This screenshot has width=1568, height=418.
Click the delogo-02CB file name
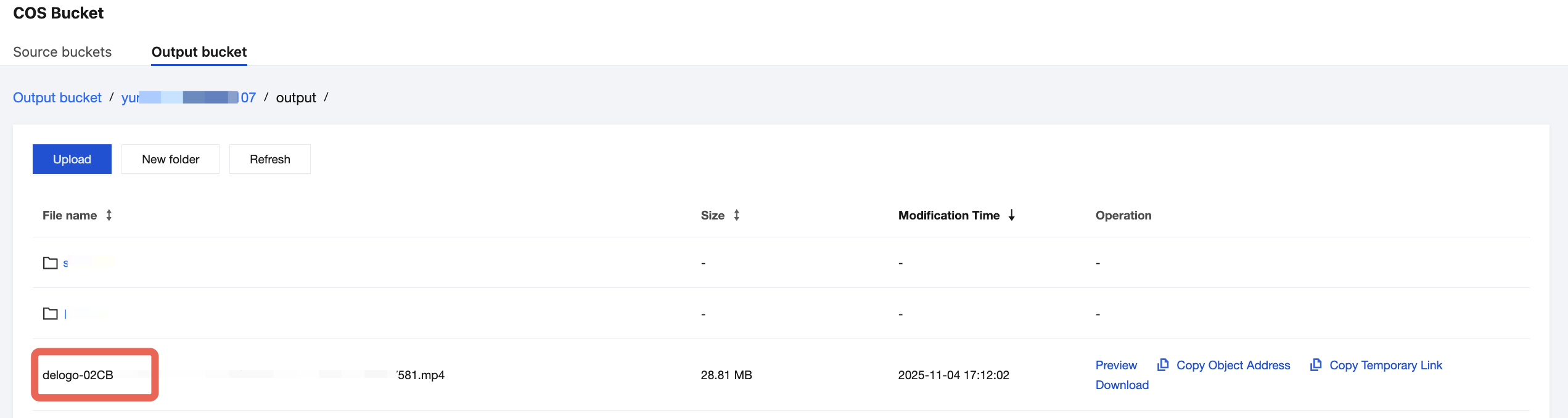78,375
